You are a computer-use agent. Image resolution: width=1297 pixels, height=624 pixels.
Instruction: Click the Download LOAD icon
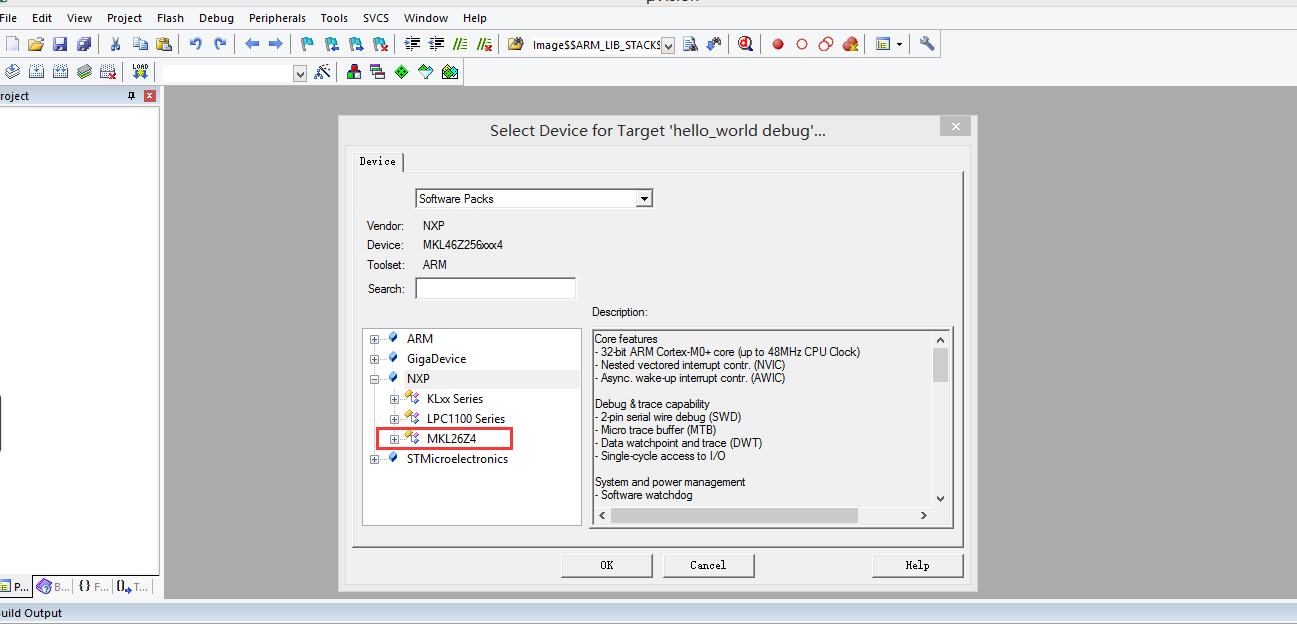tap(140, 72)
